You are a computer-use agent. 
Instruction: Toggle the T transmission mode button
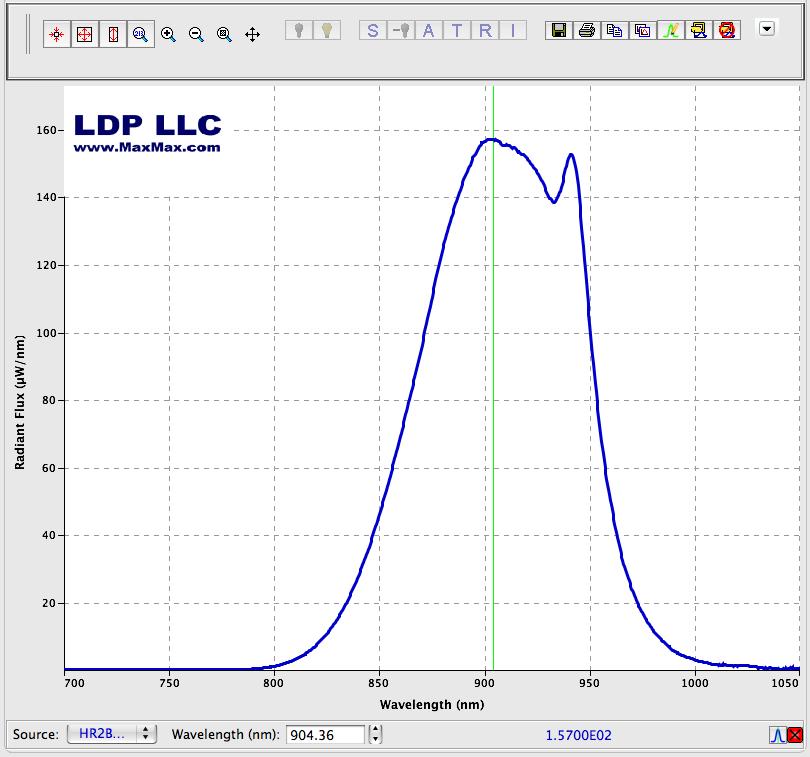click(x=457, y=30)
